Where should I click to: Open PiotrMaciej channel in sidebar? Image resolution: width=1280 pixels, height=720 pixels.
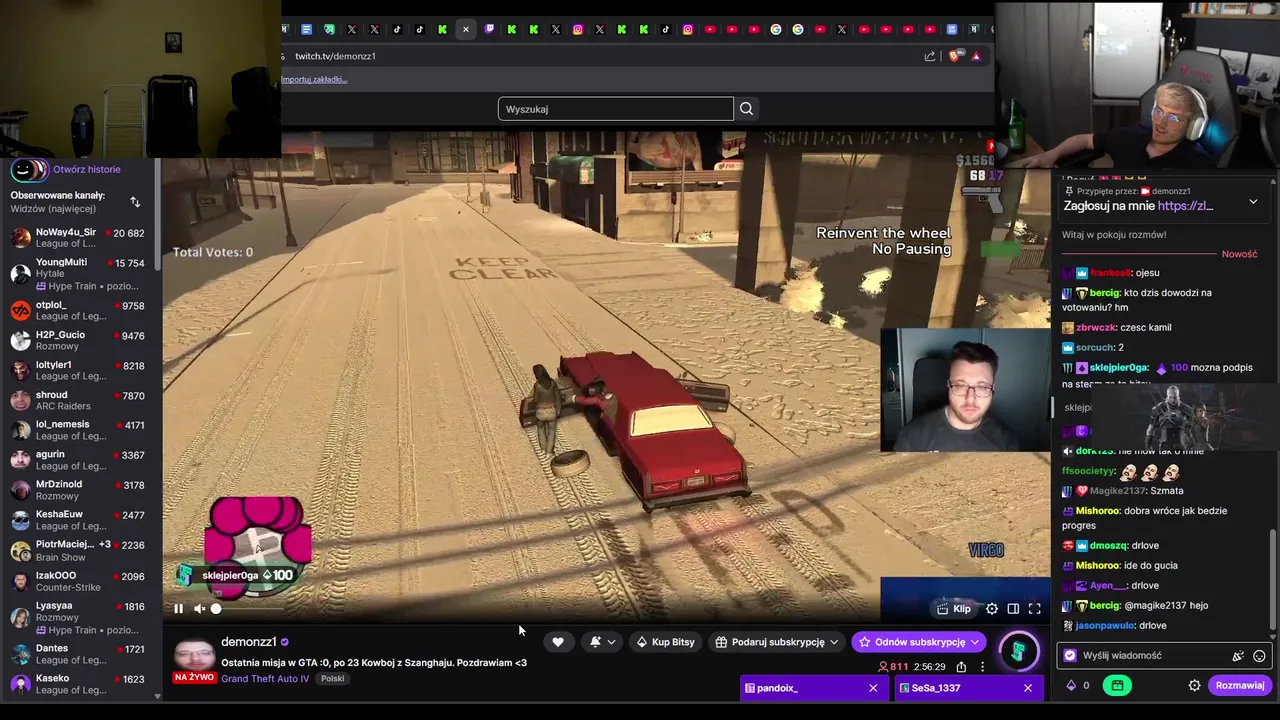point(80,550)
